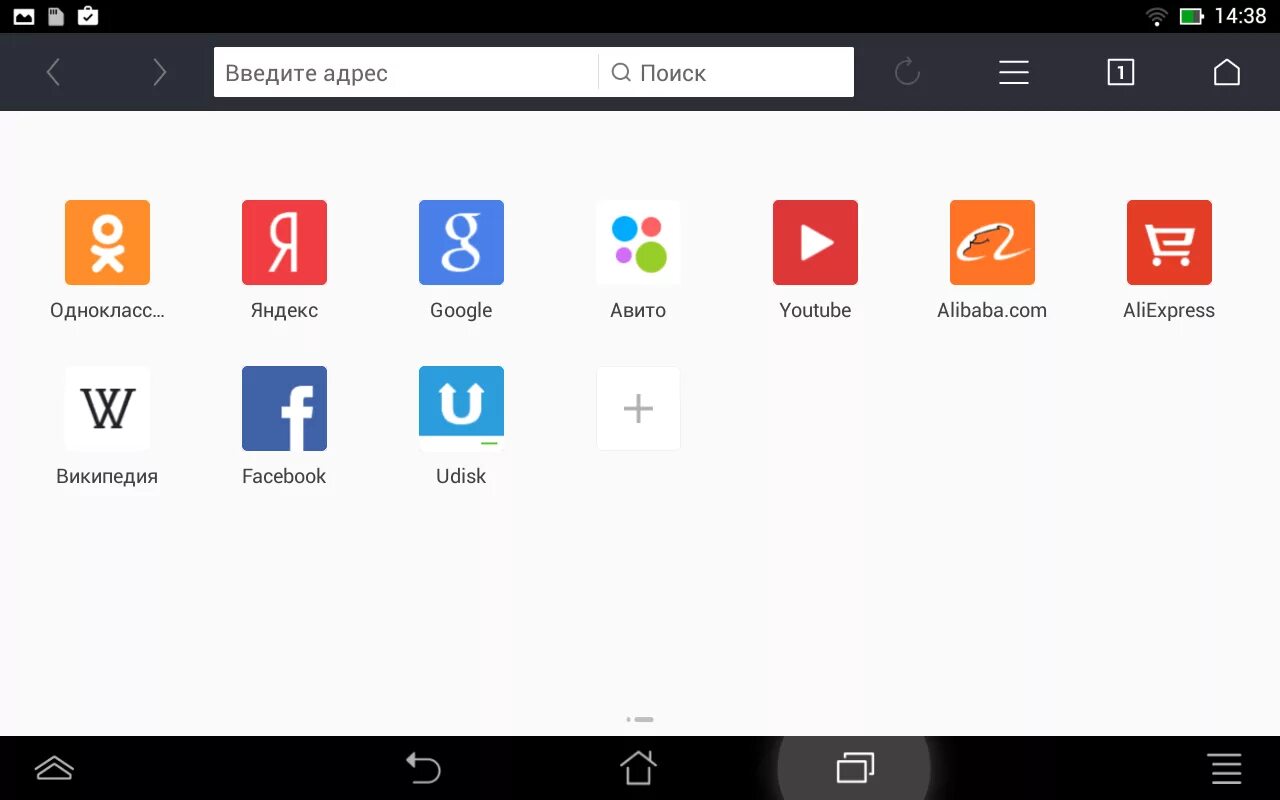Open the Android system menu button at bottom right
The height and width of the screenshot is (800, 1280).
[1226, 768]
